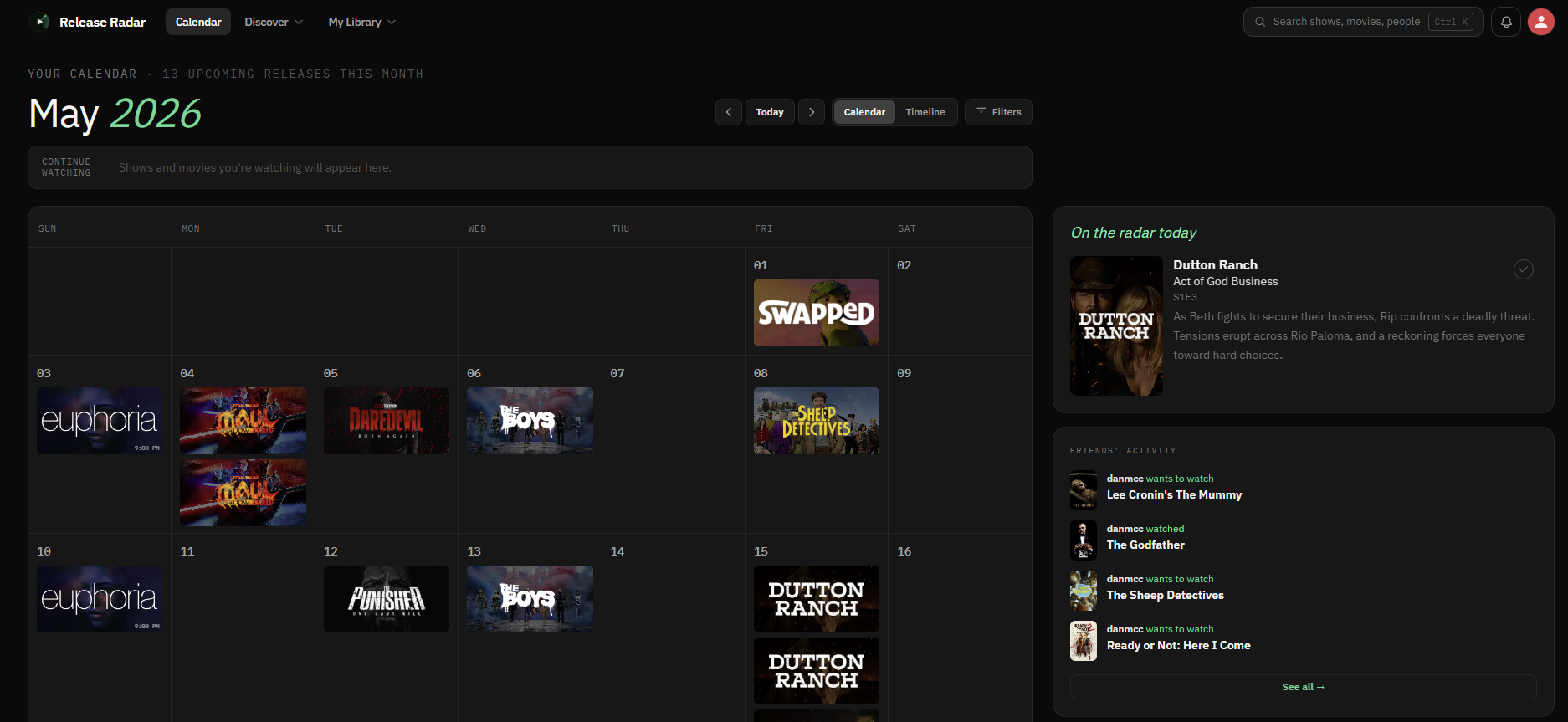Click Sheep Detectives poster in friends activity
Image resolution: width=1568 pixels, height=722 pixels.
(1084, 591)
